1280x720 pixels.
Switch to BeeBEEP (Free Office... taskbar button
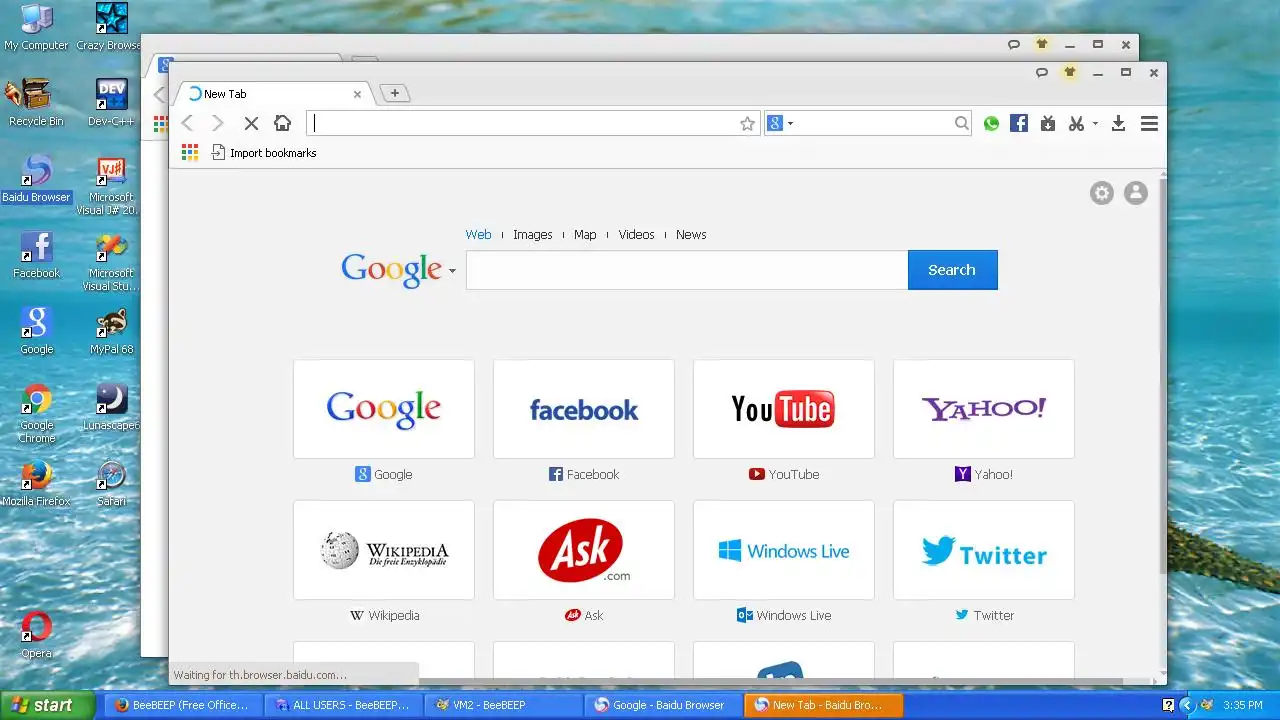(182, 705)
